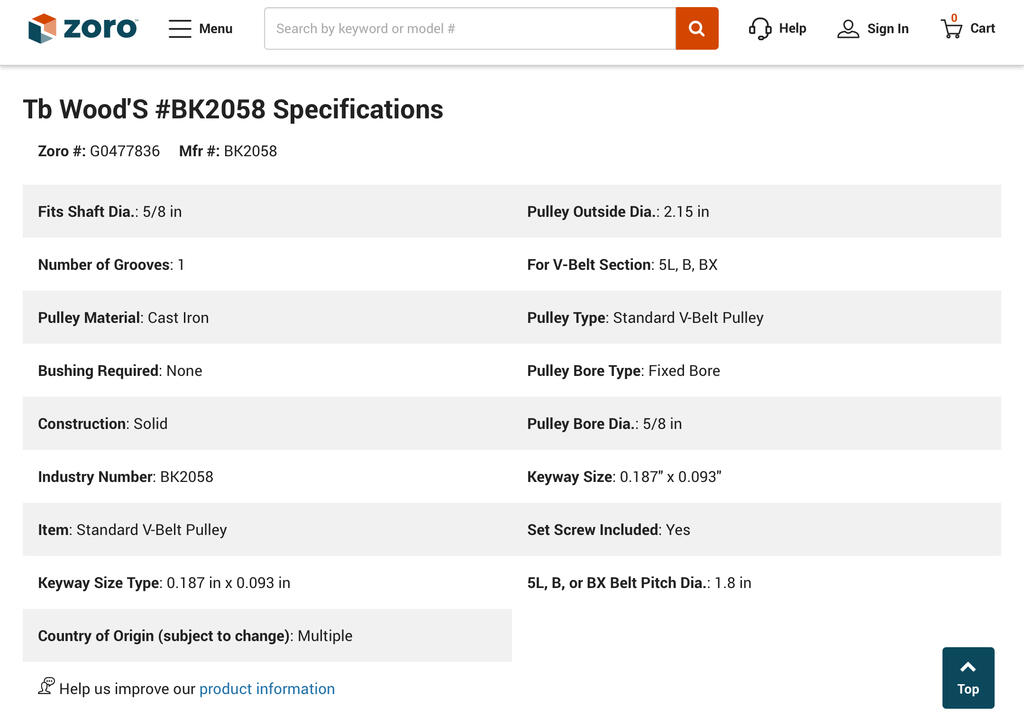1024x722 pixels.
Task: Jump back up with the Top button
Action: (968, 678)
